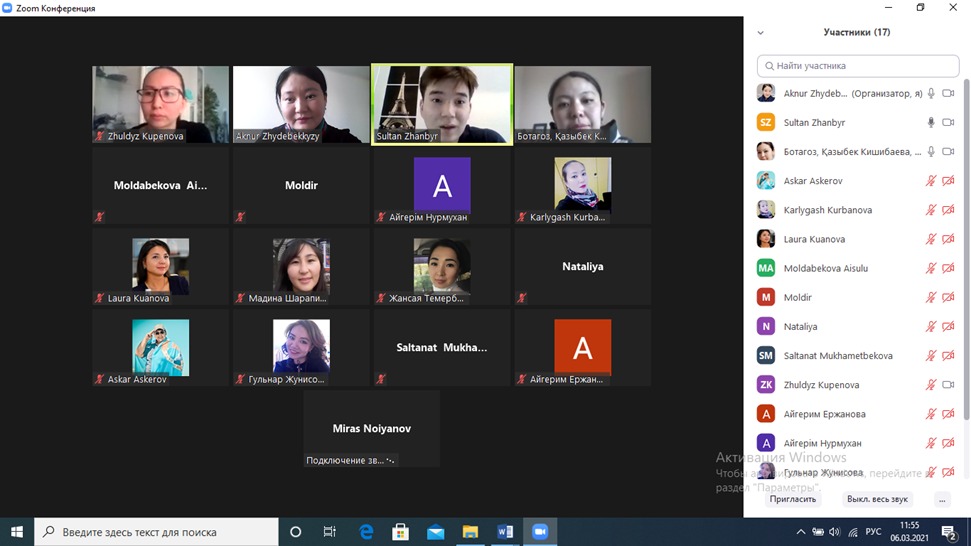Open the Windows notification center icon

950,532
